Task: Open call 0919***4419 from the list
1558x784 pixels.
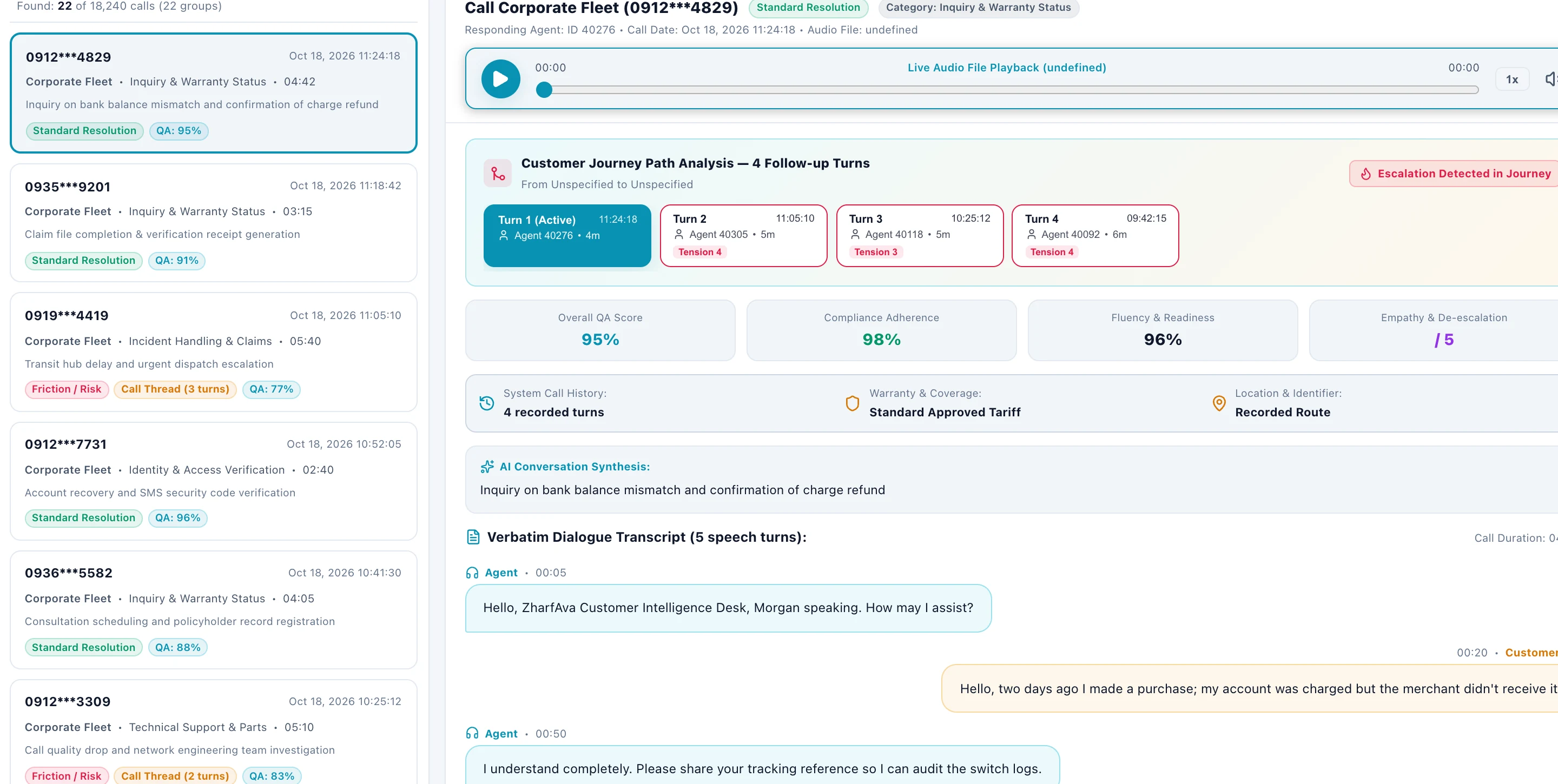Action: click(214, 352)
